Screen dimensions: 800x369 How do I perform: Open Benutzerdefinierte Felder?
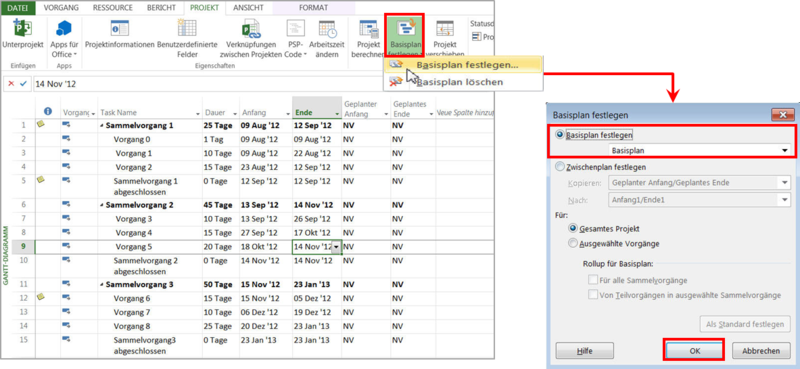pos(187,39)
